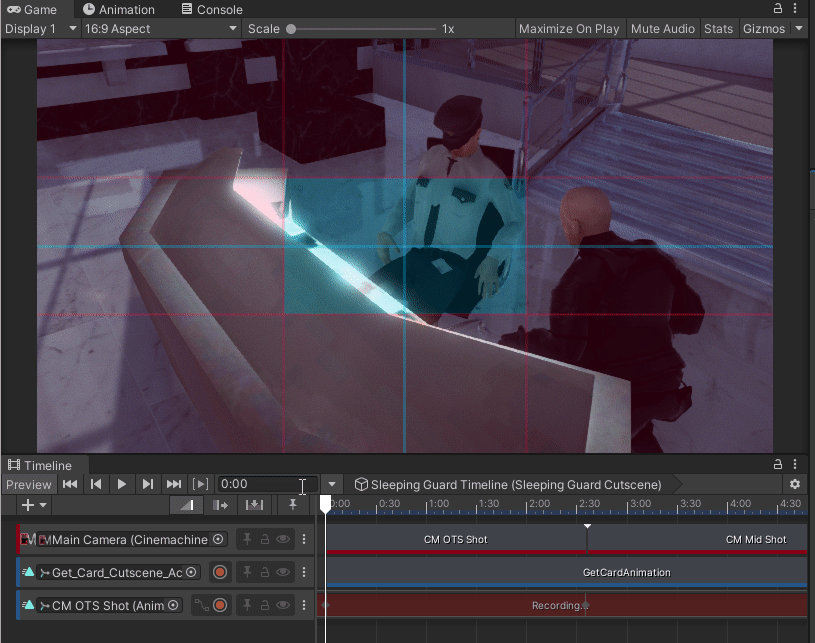
Task: Switch to the Console tab
Action: [x=212, y=9]
